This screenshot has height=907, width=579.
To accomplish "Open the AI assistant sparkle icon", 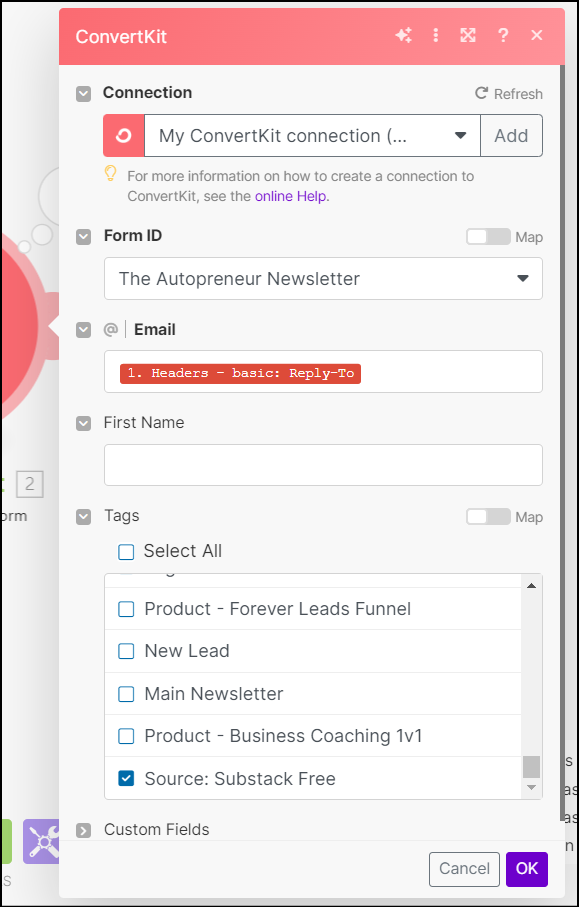I will [403, 36].
